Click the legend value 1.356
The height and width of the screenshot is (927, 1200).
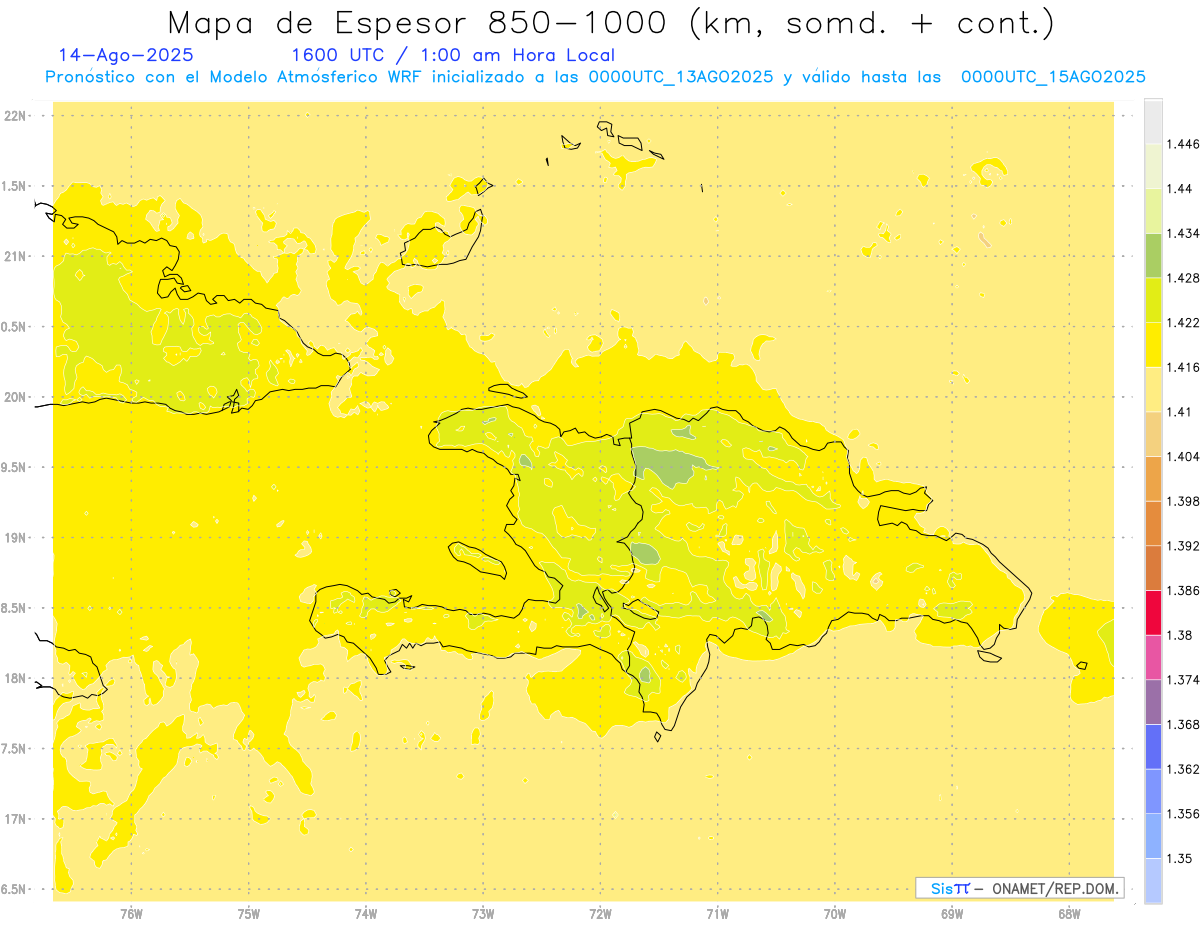pyautogui.click(x=1182, y=814)
